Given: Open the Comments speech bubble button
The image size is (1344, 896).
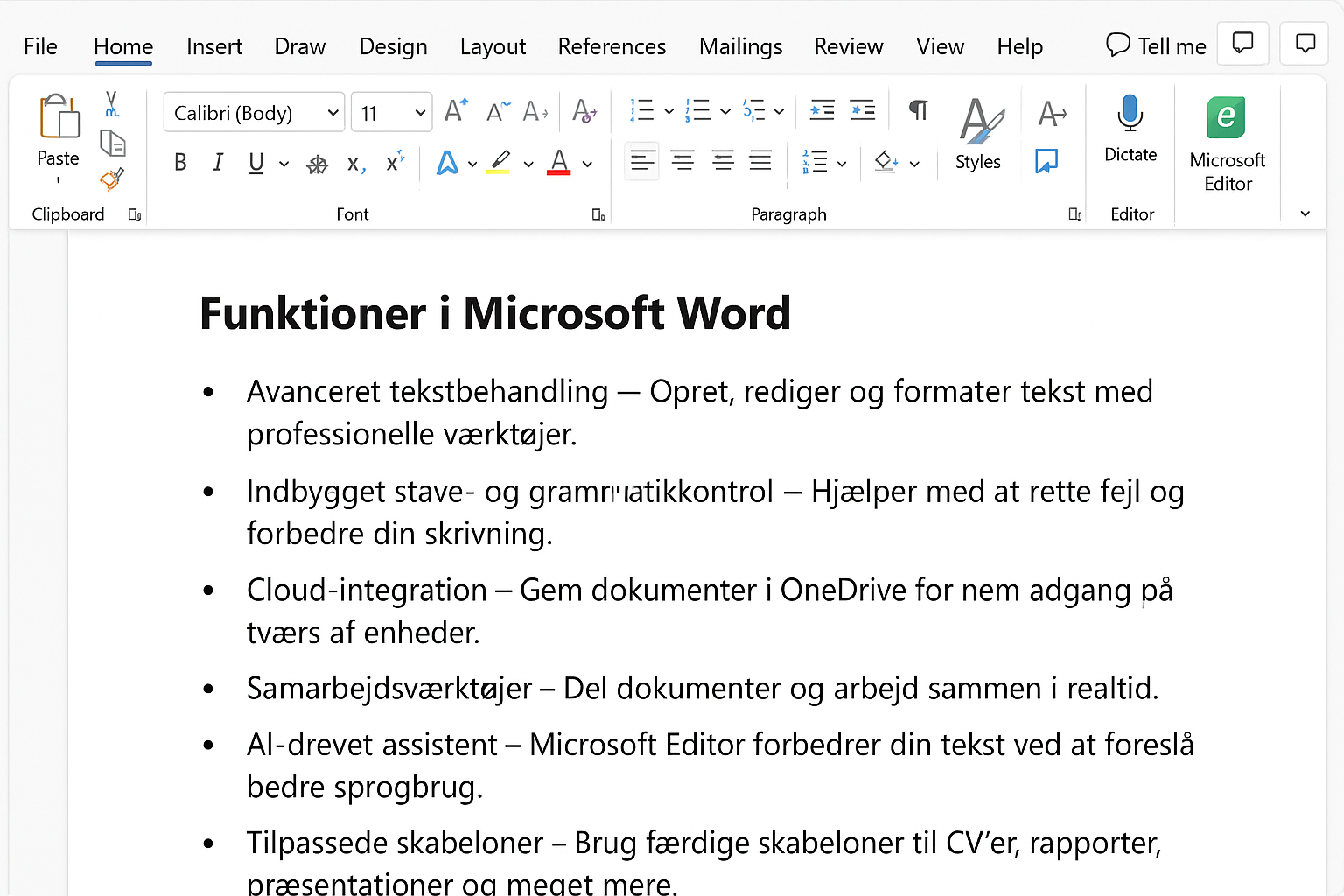Looking at the screenshot, I should pos(1242,43).
